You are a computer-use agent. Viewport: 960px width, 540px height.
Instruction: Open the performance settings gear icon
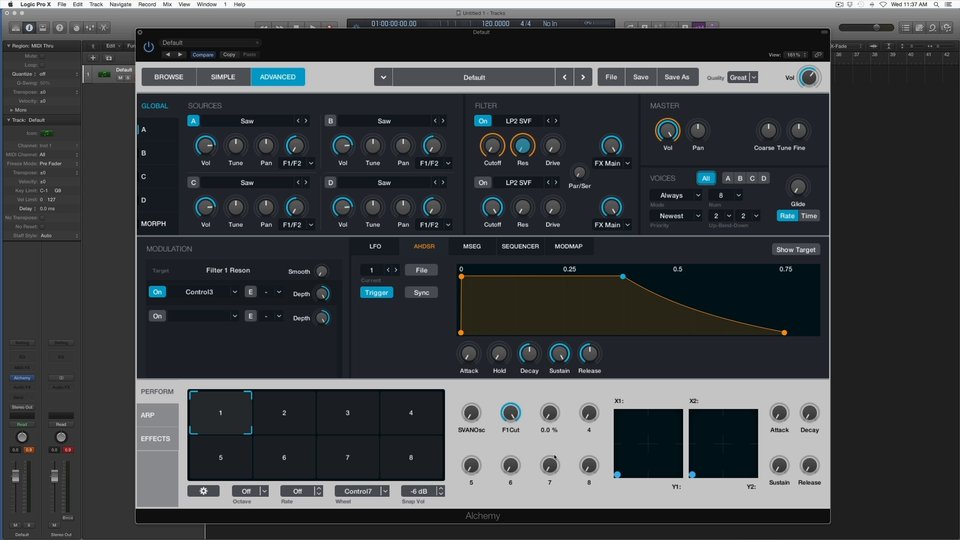203,491
